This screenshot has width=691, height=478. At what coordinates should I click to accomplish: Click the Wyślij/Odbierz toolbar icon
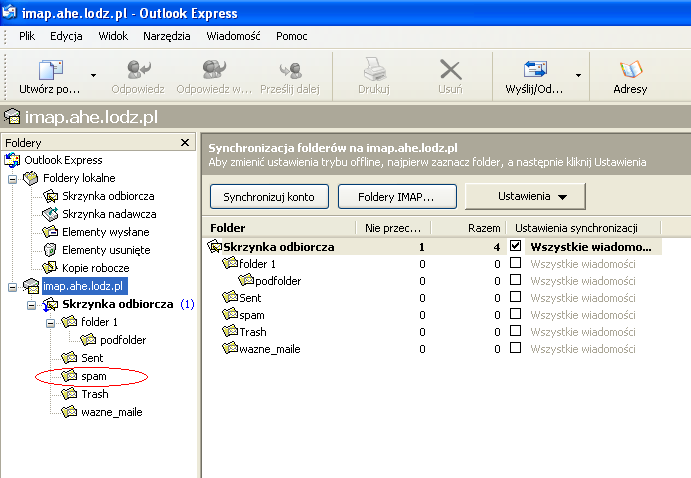(535, 70)
